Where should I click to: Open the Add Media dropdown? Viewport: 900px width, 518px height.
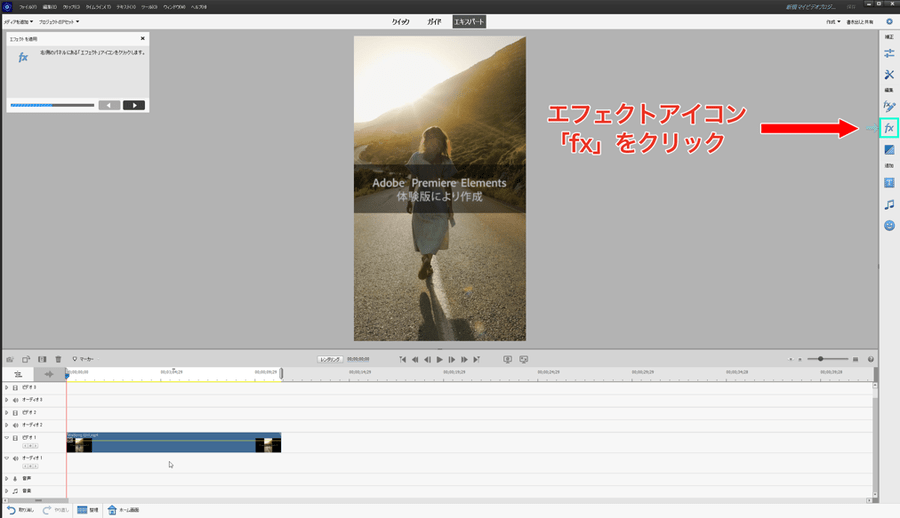tap(18, 22)
